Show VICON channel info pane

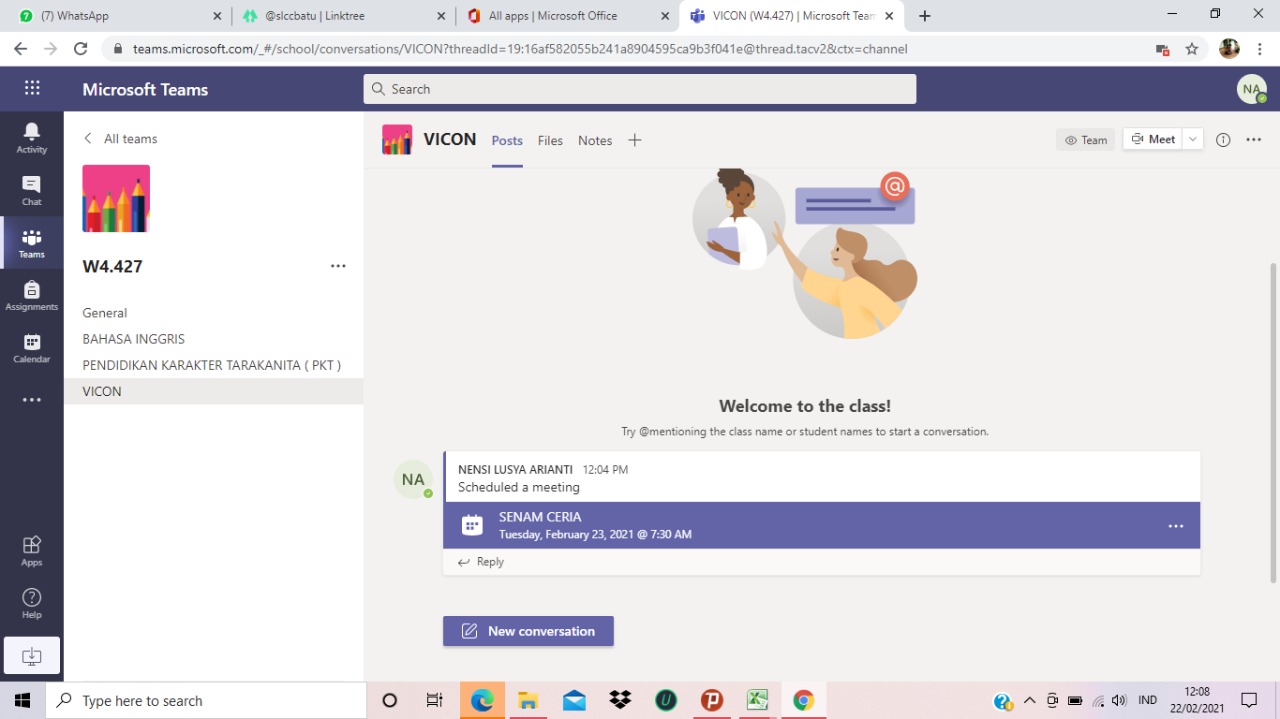(1223, 140)
